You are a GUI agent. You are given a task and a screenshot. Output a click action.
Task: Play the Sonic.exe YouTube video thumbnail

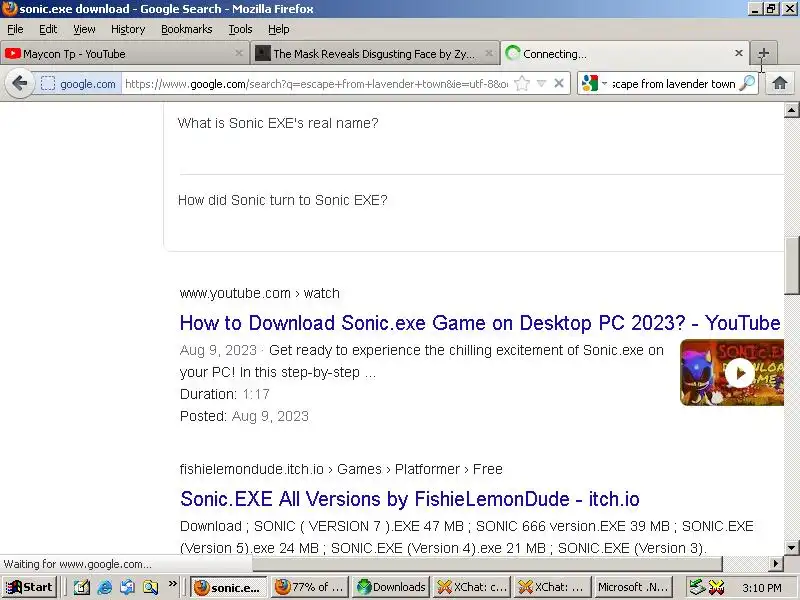click(x=732, y=373)
